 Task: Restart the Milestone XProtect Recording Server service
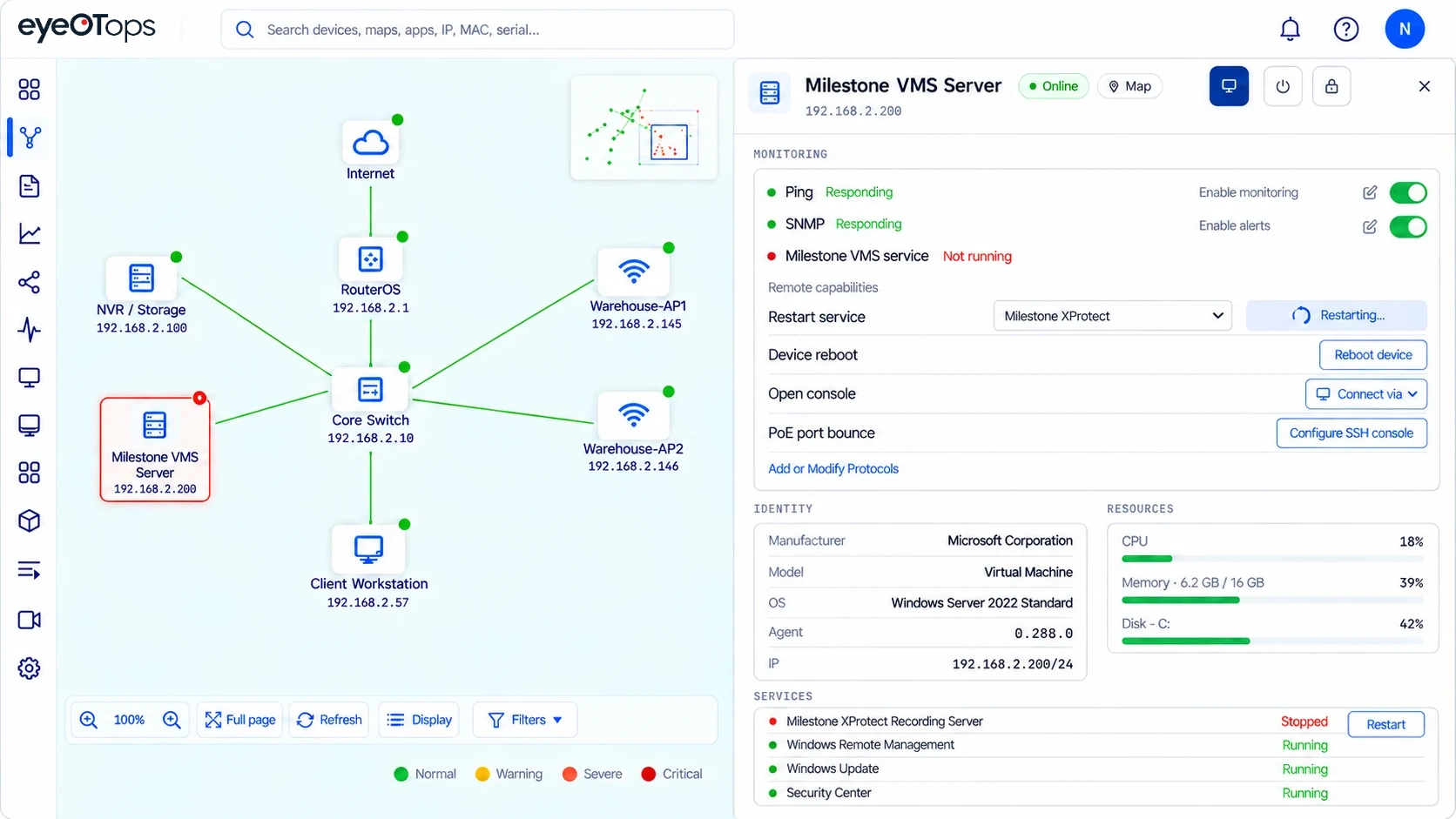click(1385, 724)
